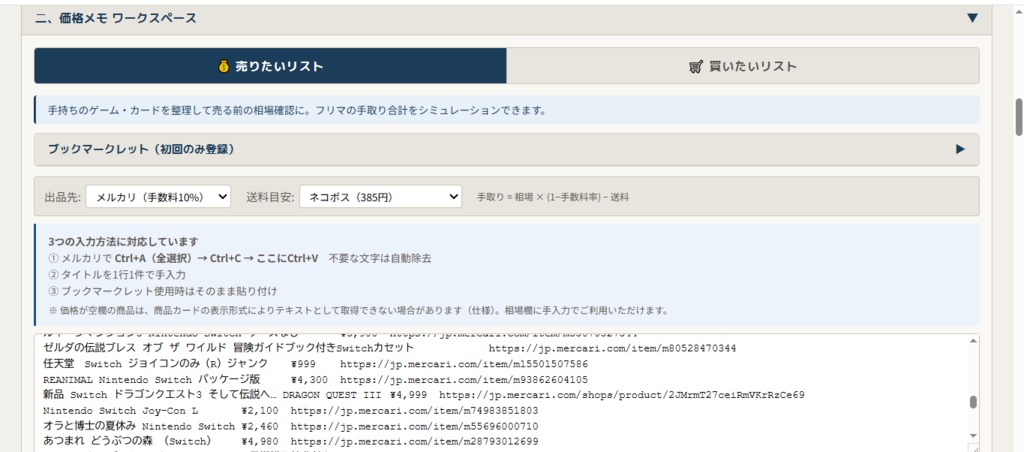This screenshot has width=1024, height=452.
Task: Click the textarea scrollbar thumb
Action: pos(973,402)
